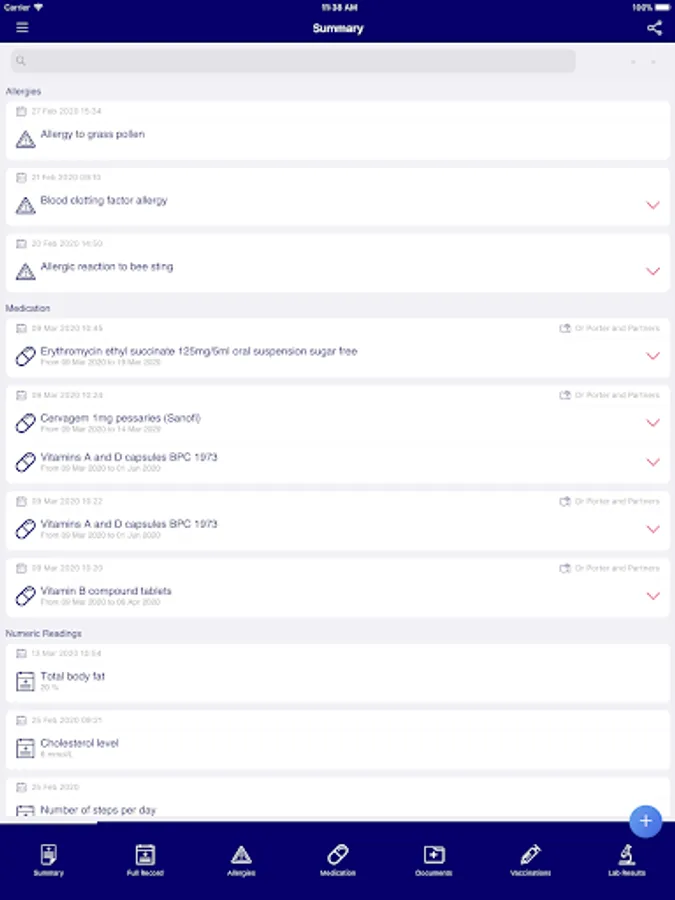This screenshot has height=900, width=675.
Task: Expand Blood clotting factor allergy entry
Action: 653,205
